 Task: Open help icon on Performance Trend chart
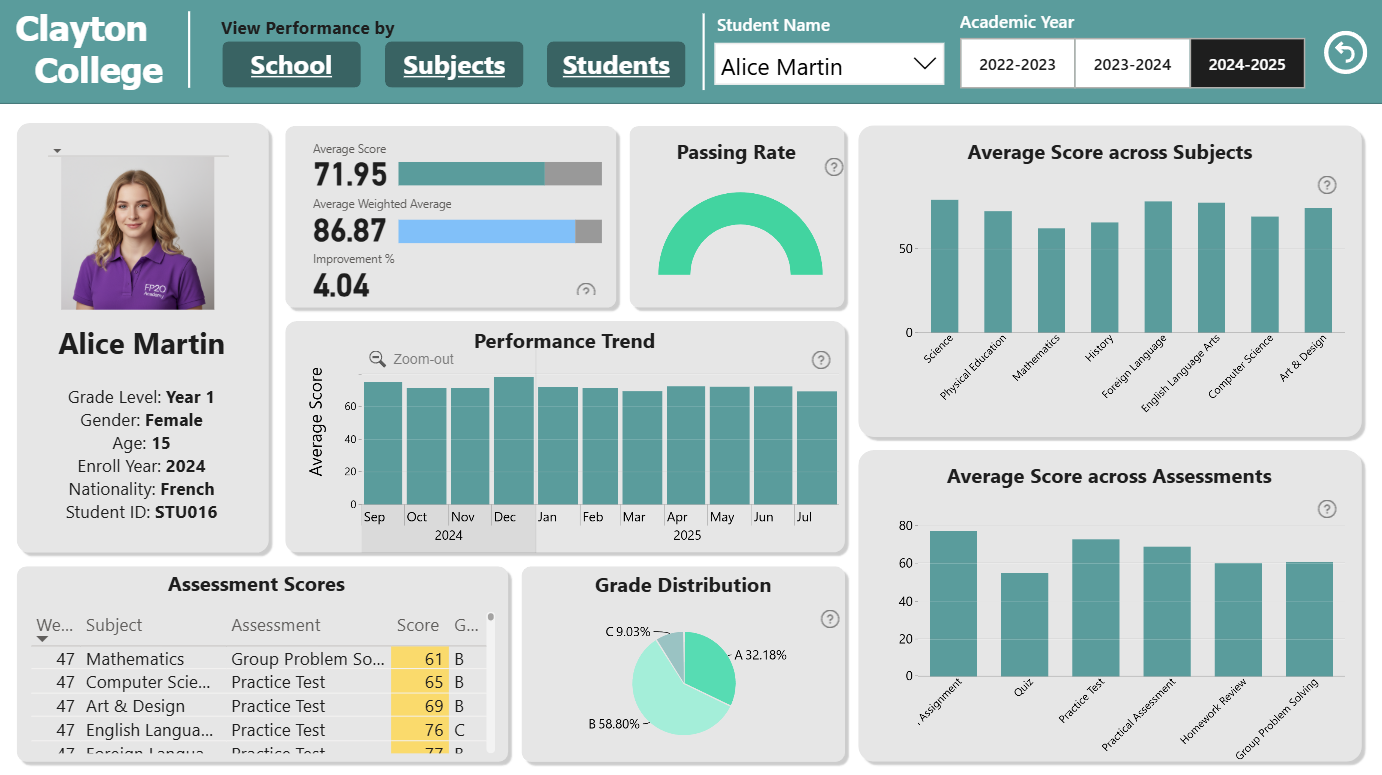(x=821, y=360)
